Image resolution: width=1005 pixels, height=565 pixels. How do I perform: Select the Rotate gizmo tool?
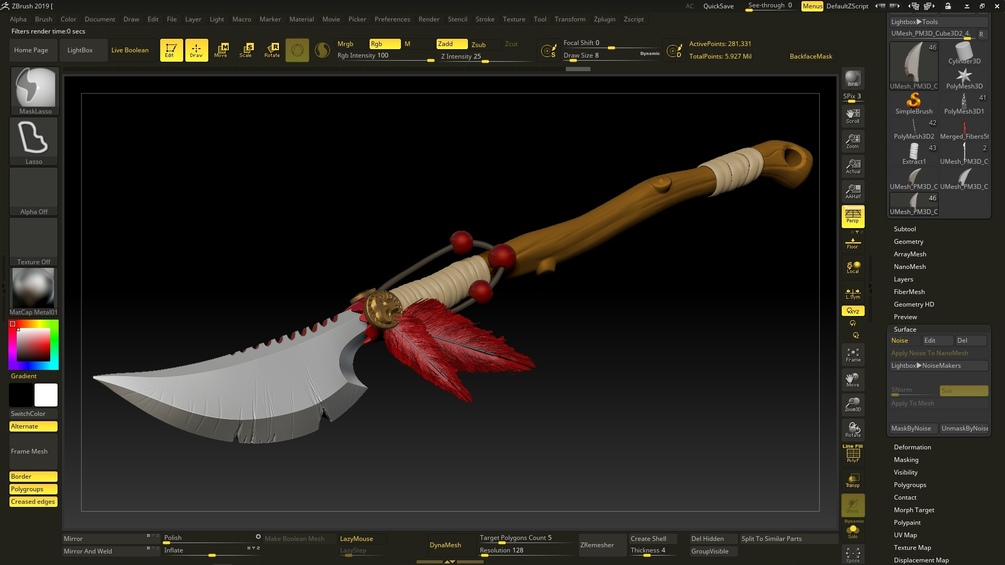point(272,50)
